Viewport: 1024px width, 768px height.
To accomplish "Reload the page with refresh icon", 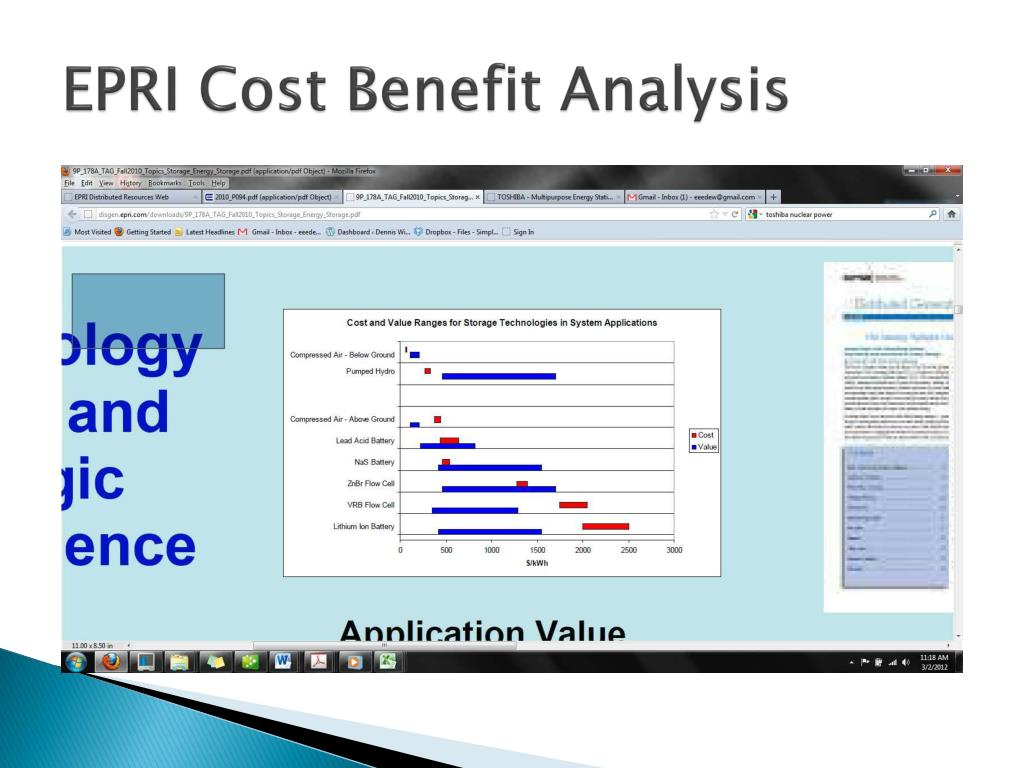I will (735, 214).
